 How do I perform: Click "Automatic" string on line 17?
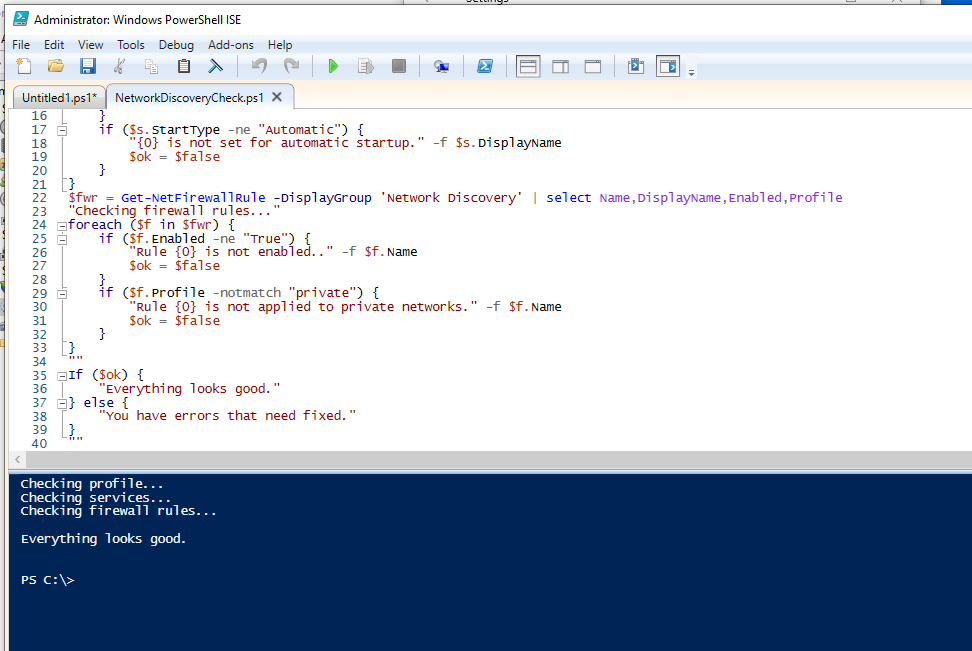pos(299,130)
